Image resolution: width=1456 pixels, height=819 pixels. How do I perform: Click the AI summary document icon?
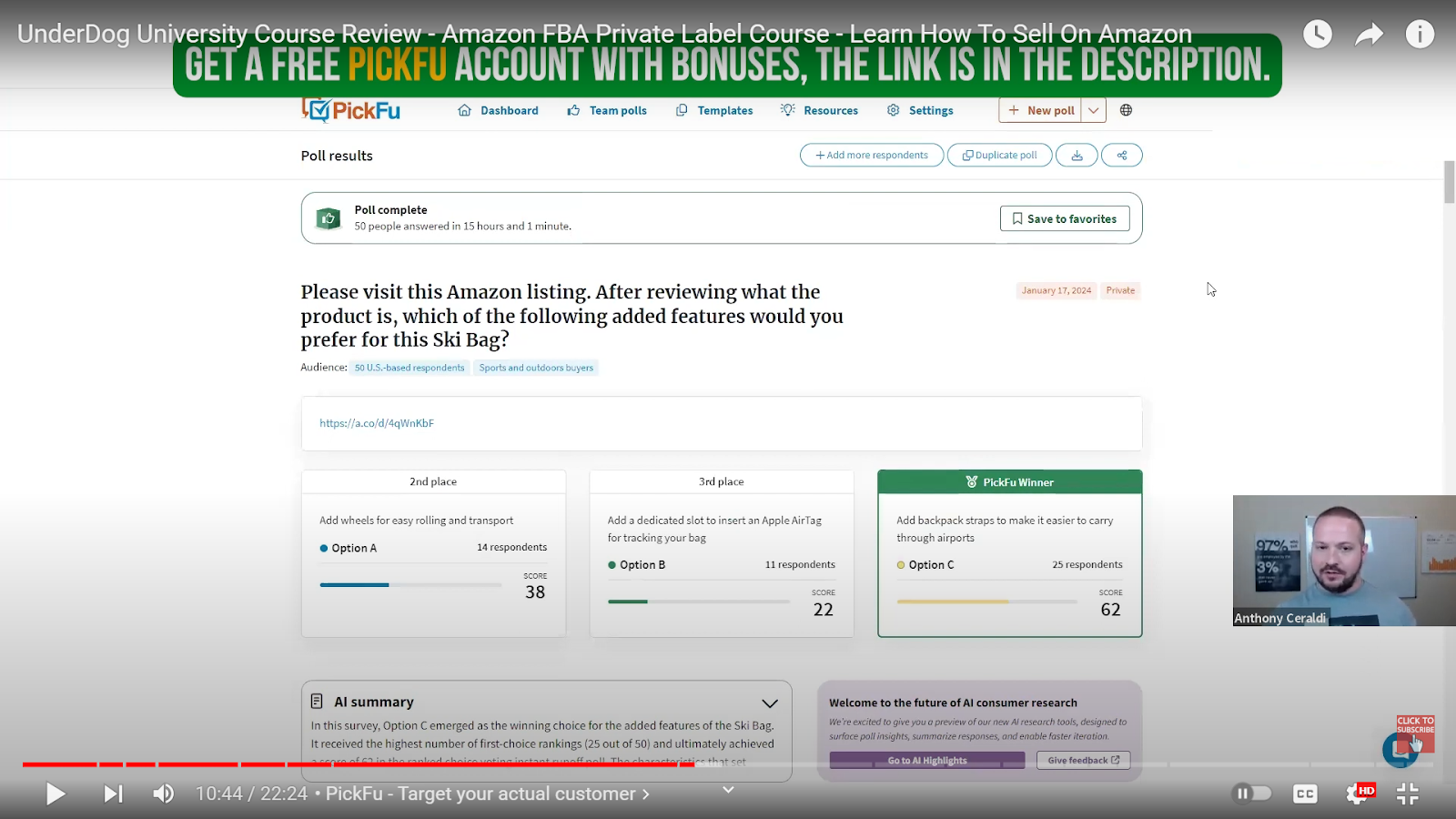[x=317, y=702]
